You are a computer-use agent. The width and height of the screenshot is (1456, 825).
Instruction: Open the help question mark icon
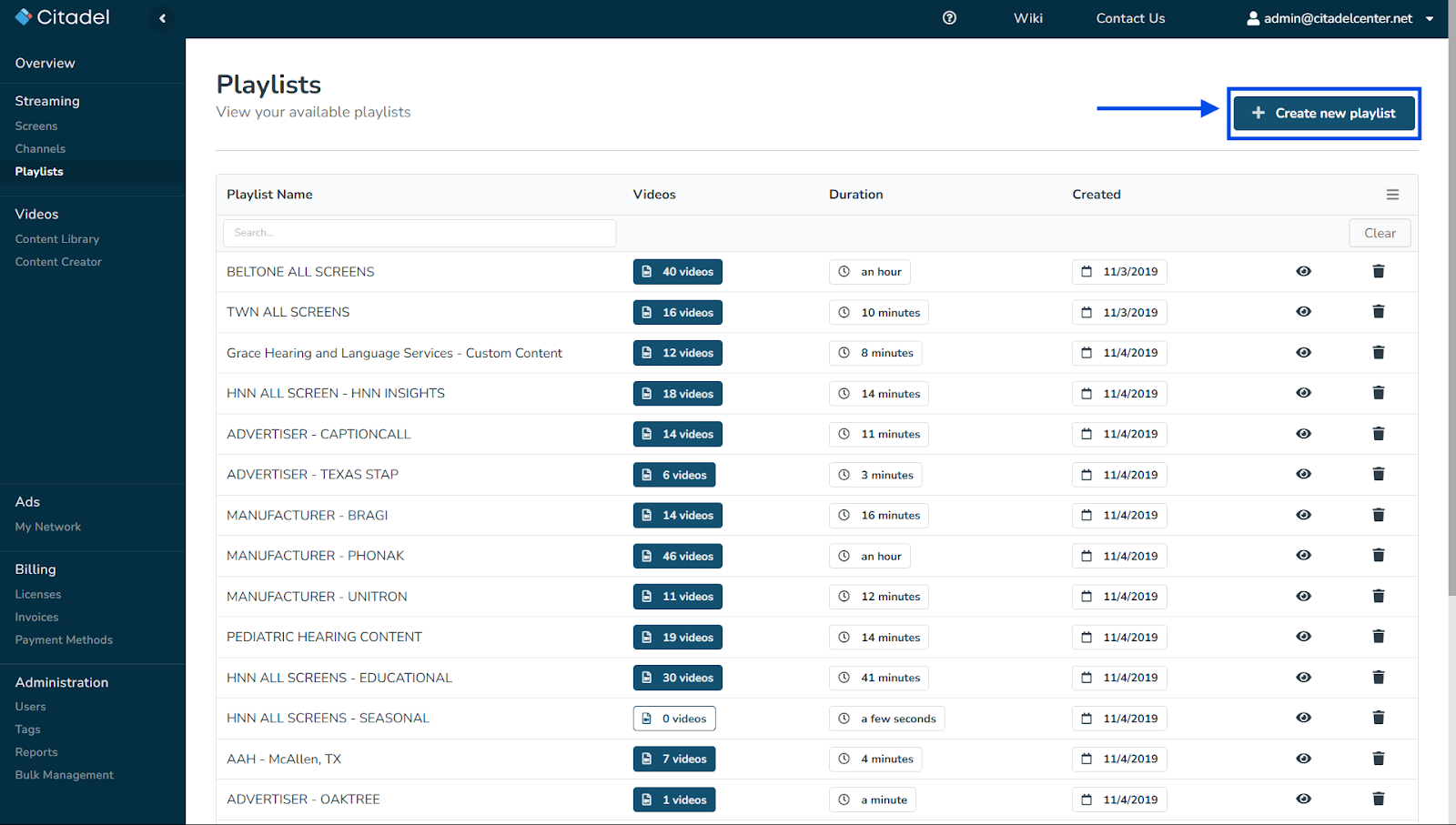click(x=949, y=18)
